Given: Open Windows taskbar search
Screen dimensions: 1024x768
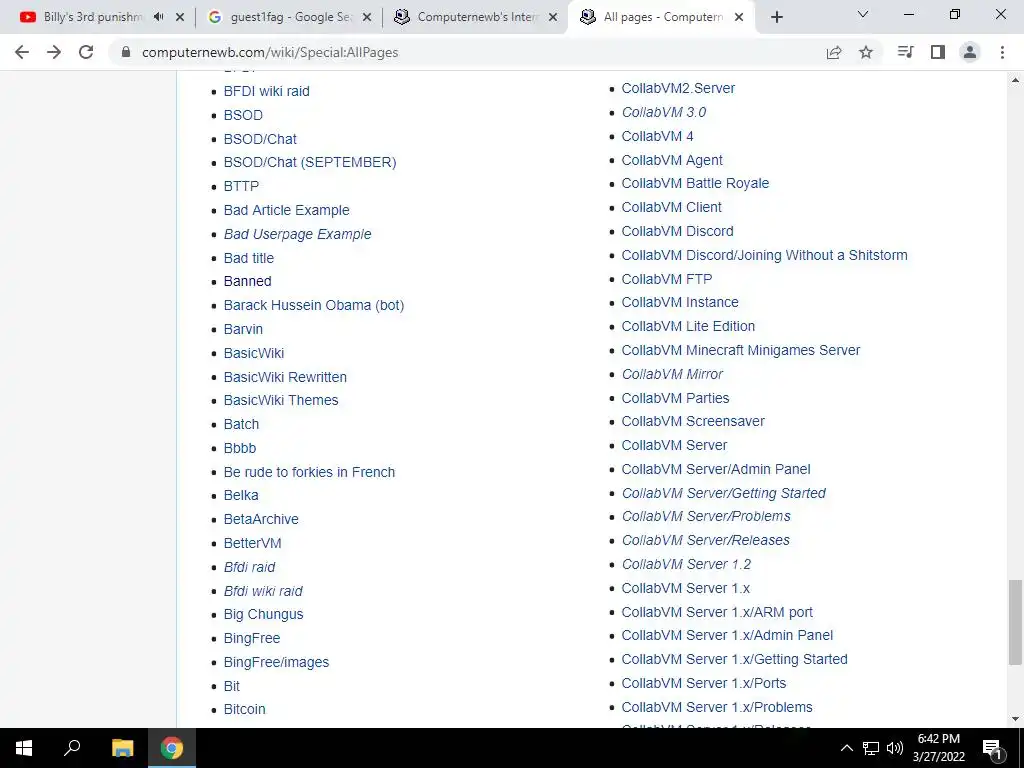Looking at the screenshot, I should pos(72,748).
